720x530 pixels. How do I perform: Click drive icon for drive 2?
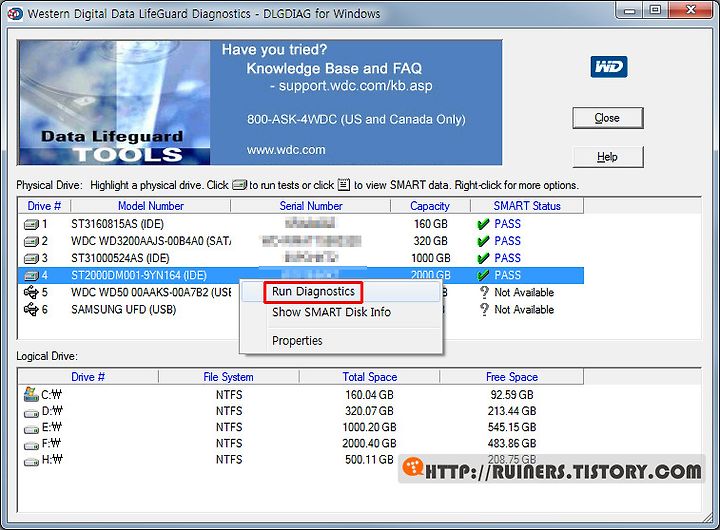[x=31, y=242]
